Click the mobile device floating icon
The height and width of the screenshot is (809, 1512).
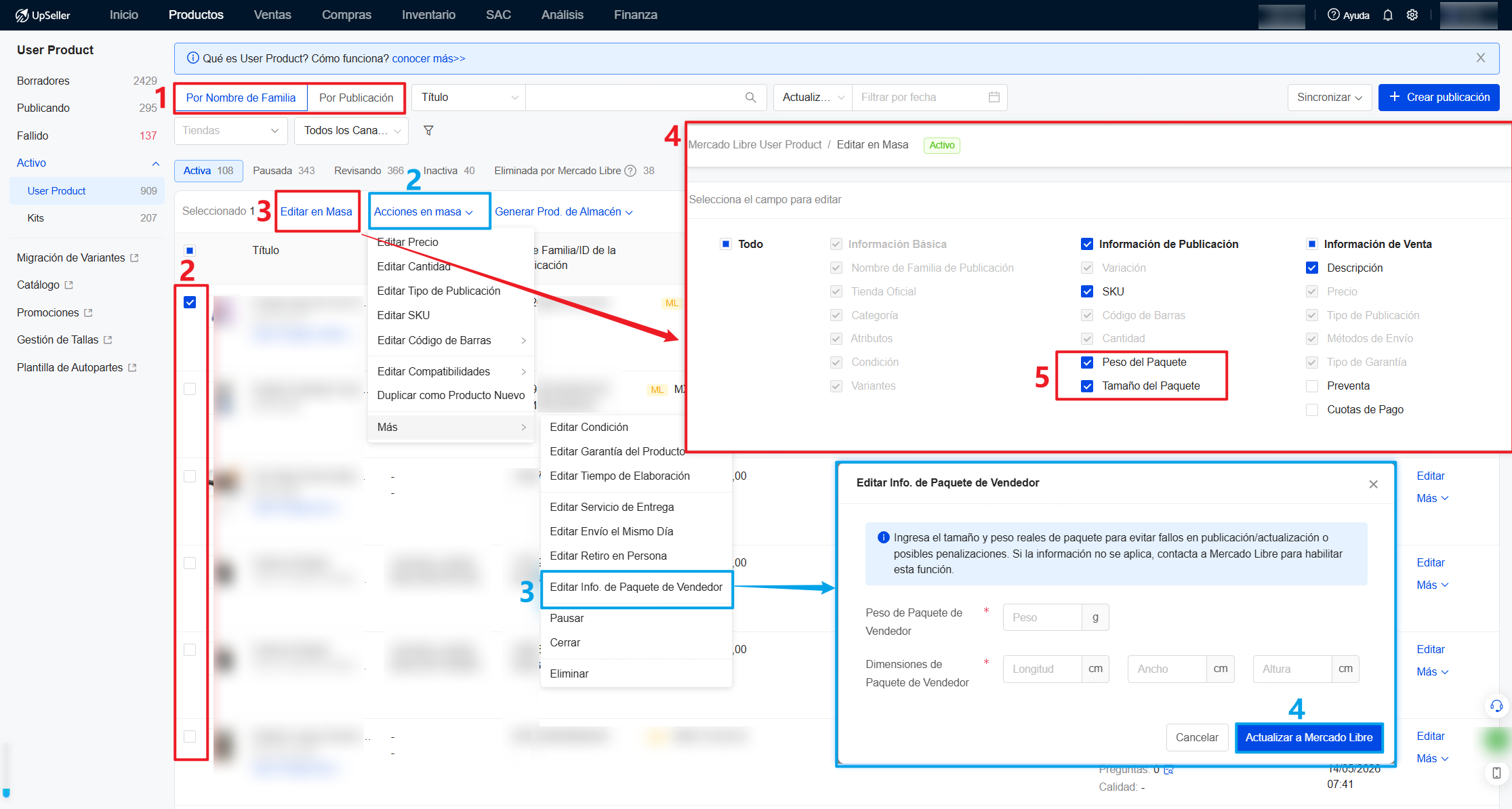point(1496,772)
